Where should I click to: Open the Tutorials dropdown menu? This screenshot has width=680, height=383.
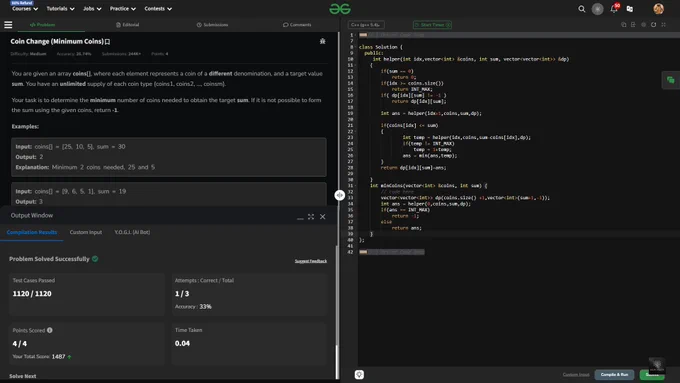click(x=60, y=9)
